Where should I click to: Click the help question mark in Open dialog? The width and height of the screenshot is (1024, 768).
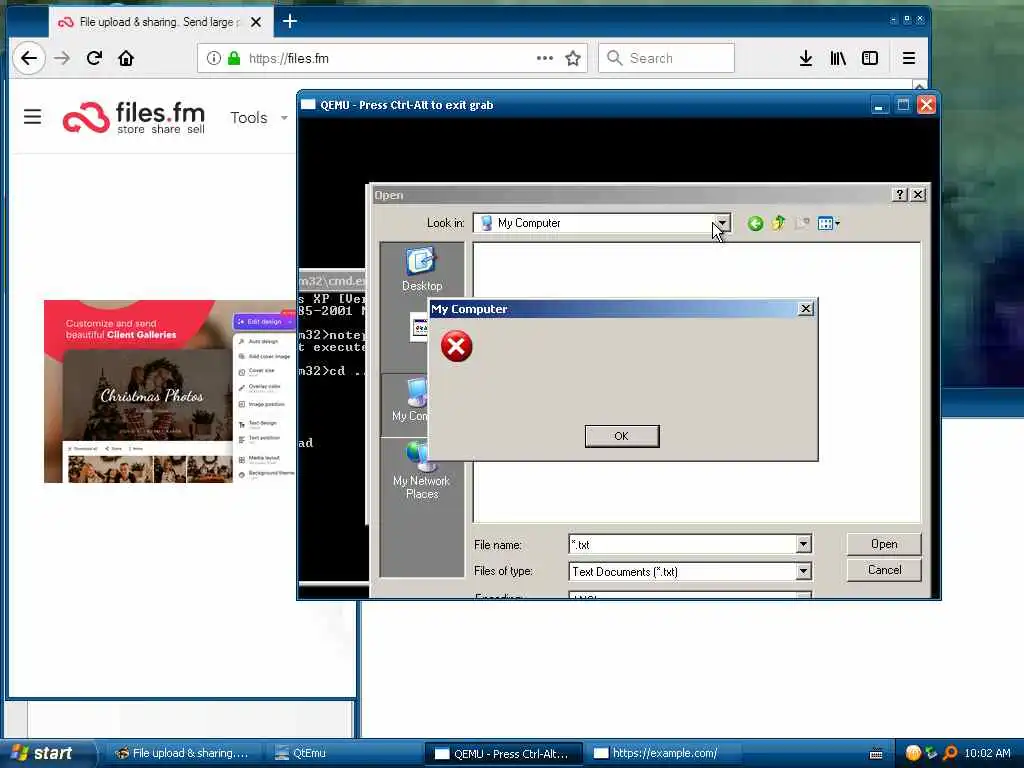click(x=899, y=195)
